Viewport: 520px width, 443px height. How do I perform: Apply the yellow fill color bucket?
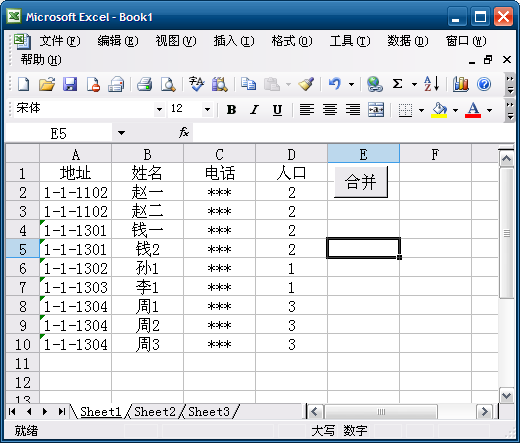[x=439, y=110]
